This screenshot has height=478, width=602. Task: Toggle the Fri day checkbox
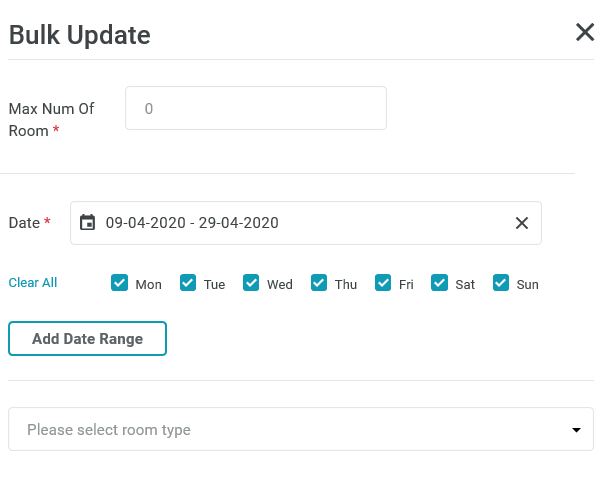(x=383, y=283)
